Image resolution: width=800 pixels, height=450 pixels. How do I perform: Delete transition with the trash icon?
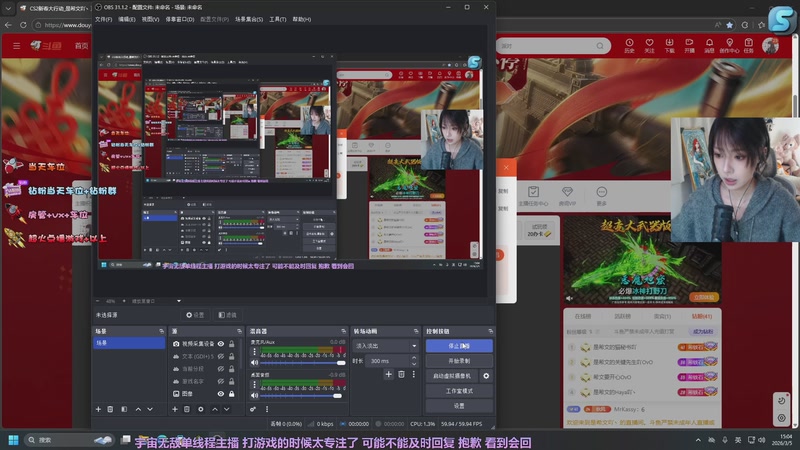pos(402,374)
